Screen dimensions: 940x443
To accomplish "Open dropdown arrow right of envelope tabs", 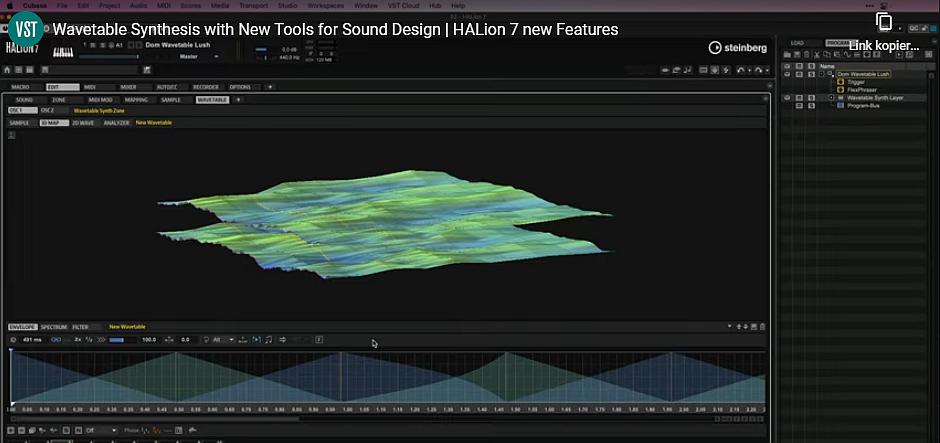I will [730, 327].
